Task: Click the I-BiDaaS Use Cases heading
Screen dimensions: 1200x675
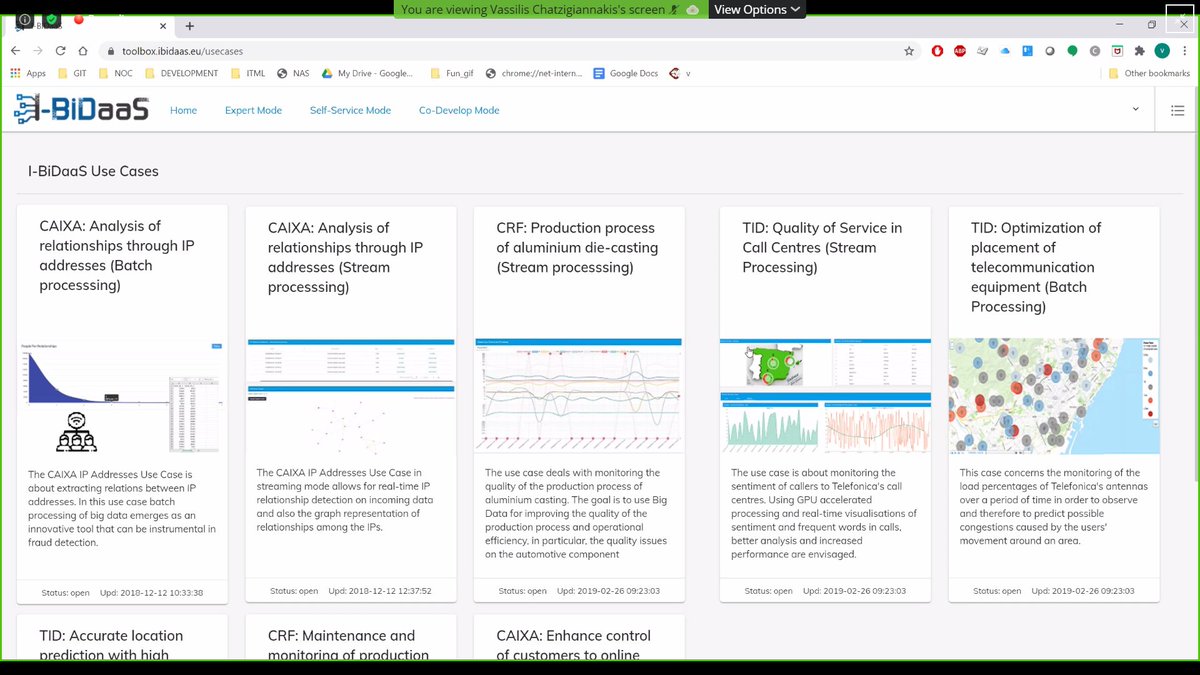Action: click(x=93, y=171)
